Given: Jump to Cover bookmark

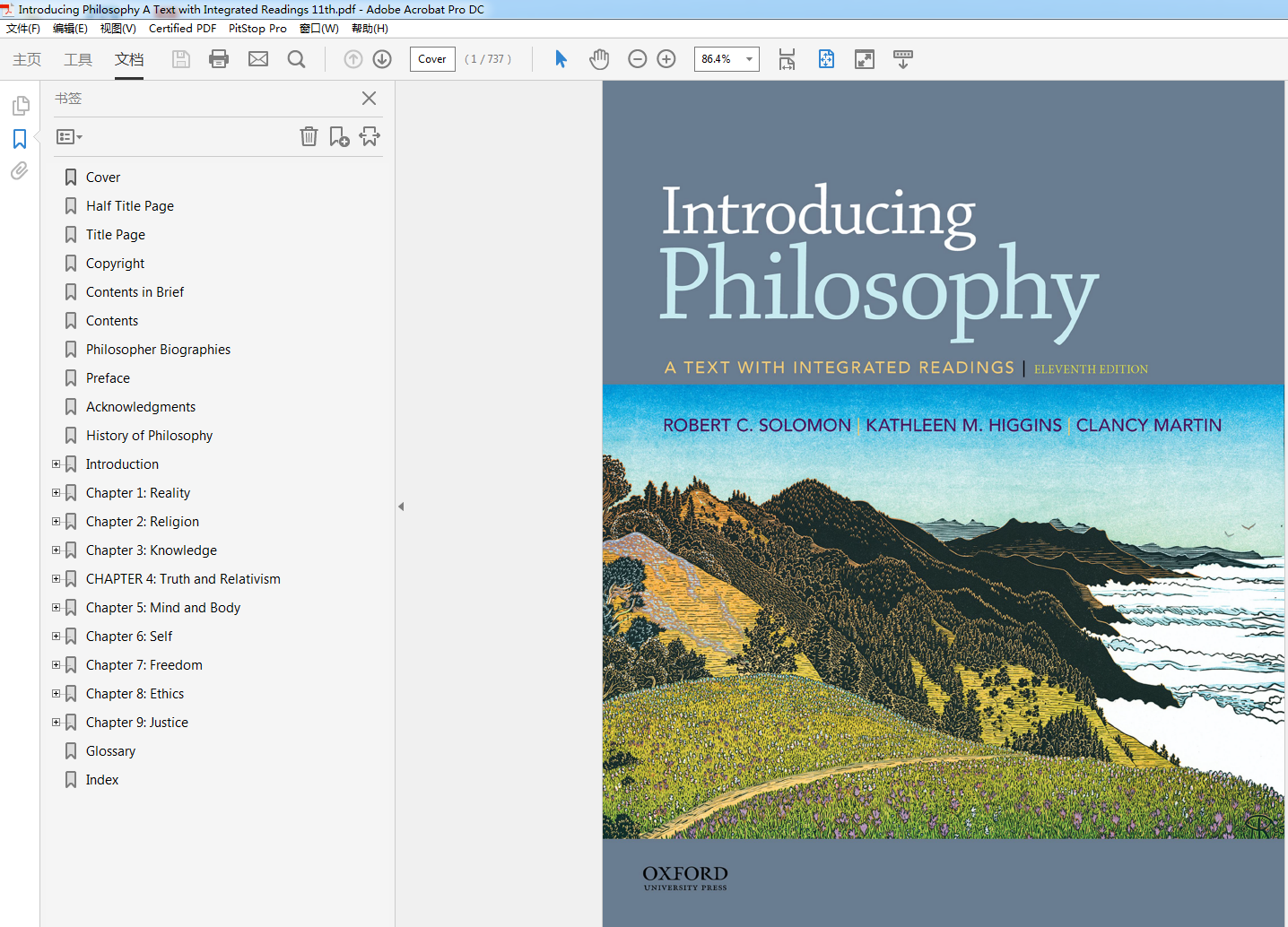Looking at the screenshot, I should click(103, 178).
